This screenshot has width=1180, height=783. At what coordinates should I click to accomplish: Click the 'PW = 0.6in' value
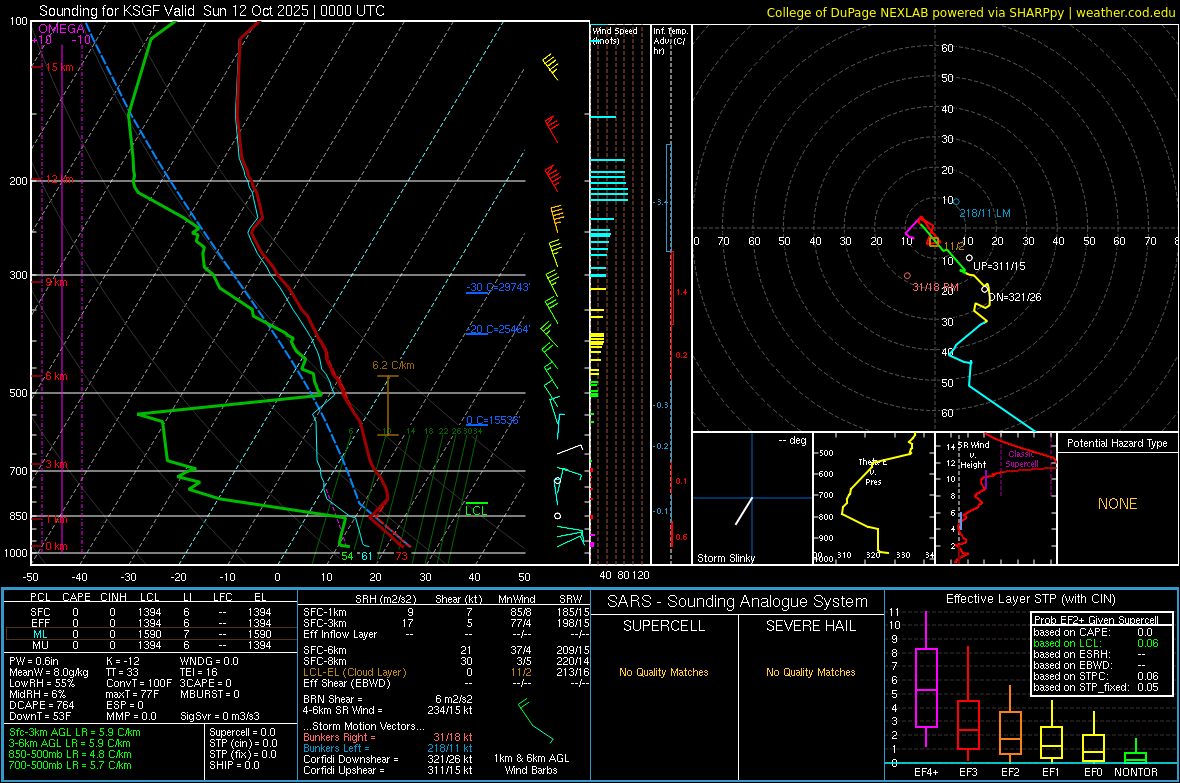(x=34, y=661)
